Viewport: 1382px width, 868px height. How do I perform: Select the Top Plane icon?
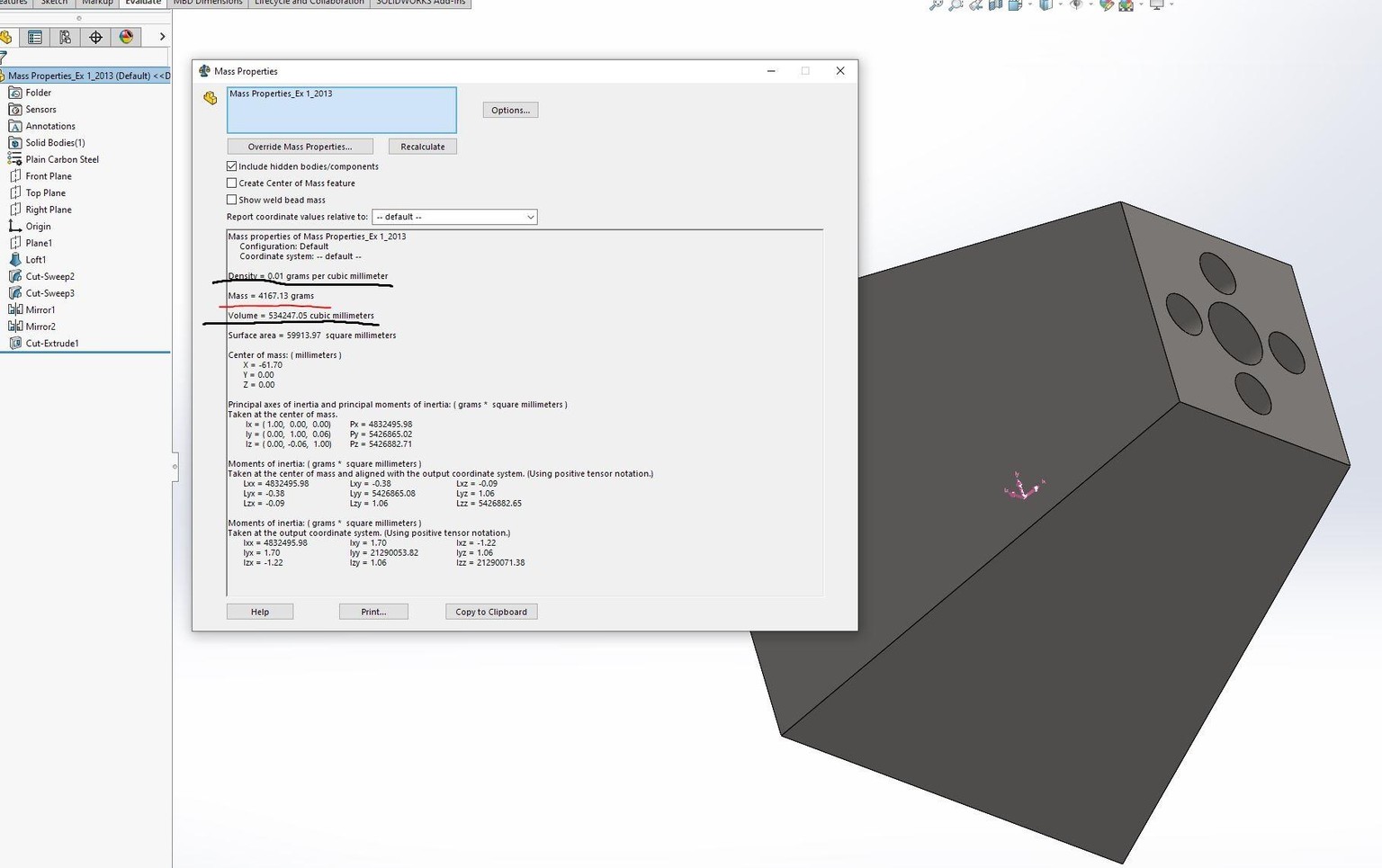(x=15, y=192)
